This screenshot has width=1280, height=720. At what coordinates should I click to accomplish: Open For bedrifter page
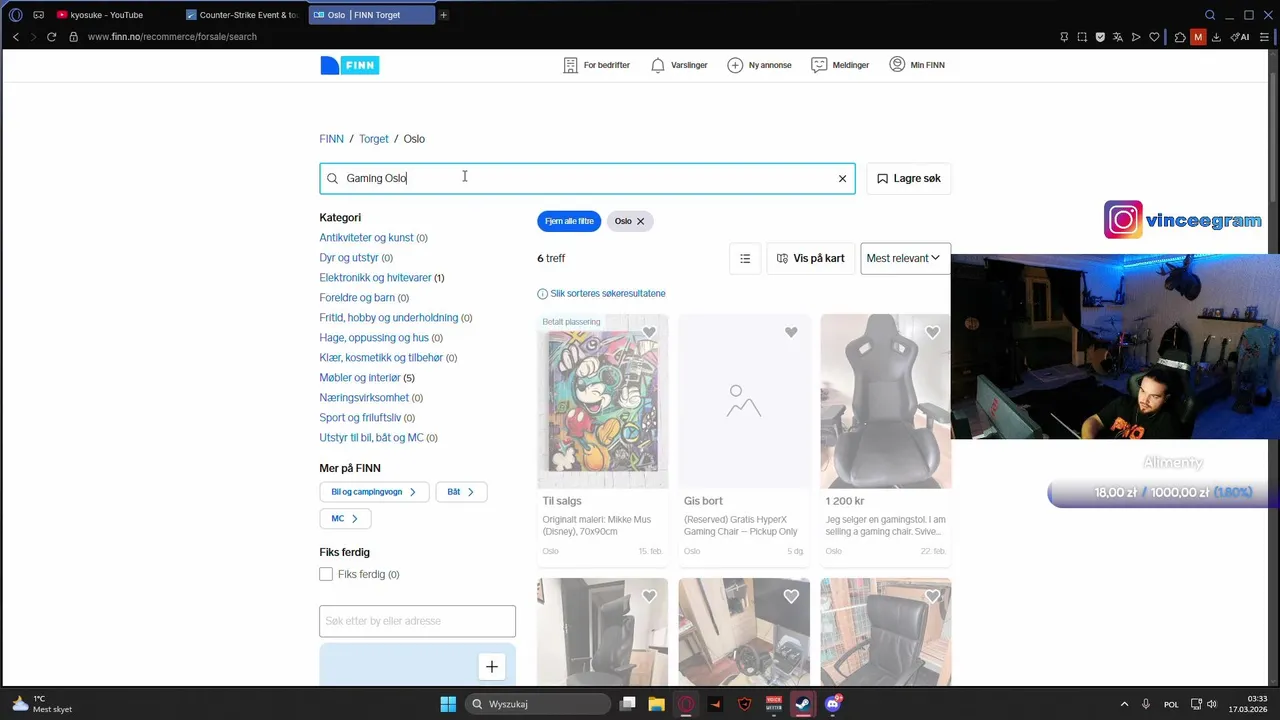point(597,65)
